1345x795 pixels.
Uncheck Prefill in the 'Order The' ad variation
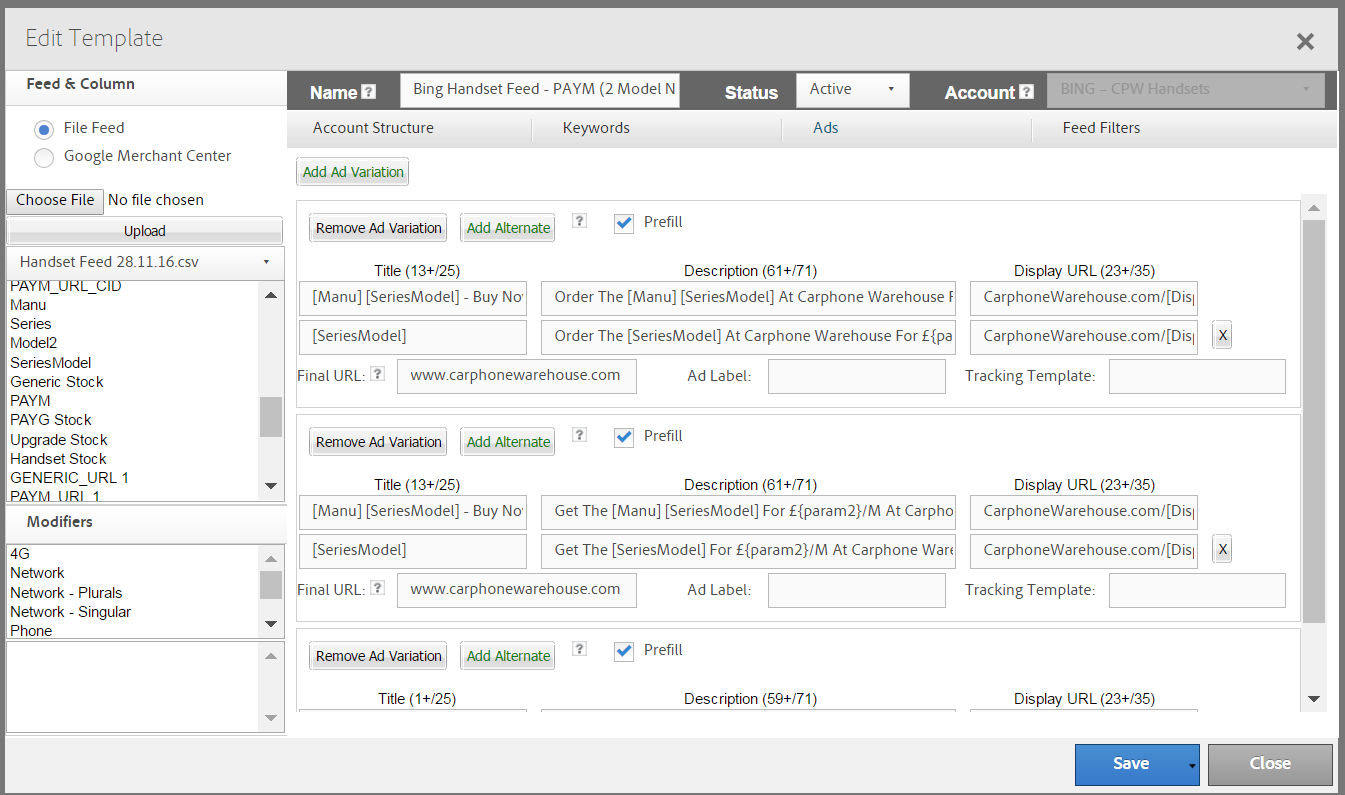[x=624, y=223]
